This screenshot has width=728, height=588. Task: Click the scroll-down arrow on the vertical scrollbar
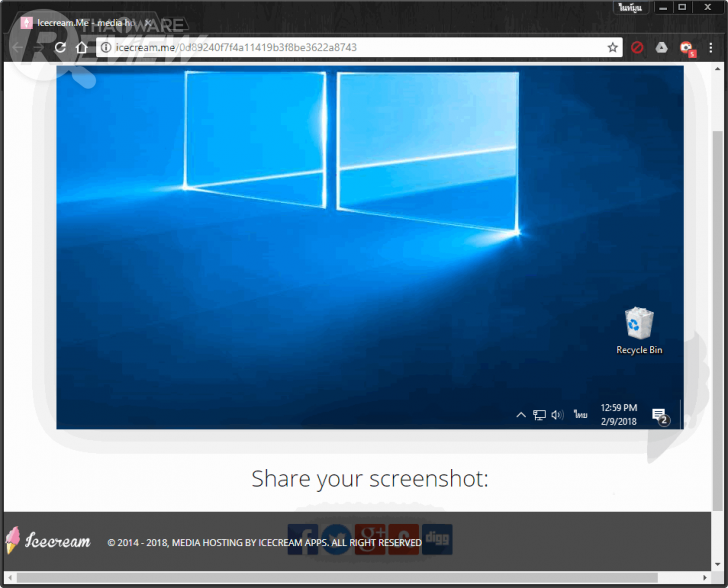[717, 564]
